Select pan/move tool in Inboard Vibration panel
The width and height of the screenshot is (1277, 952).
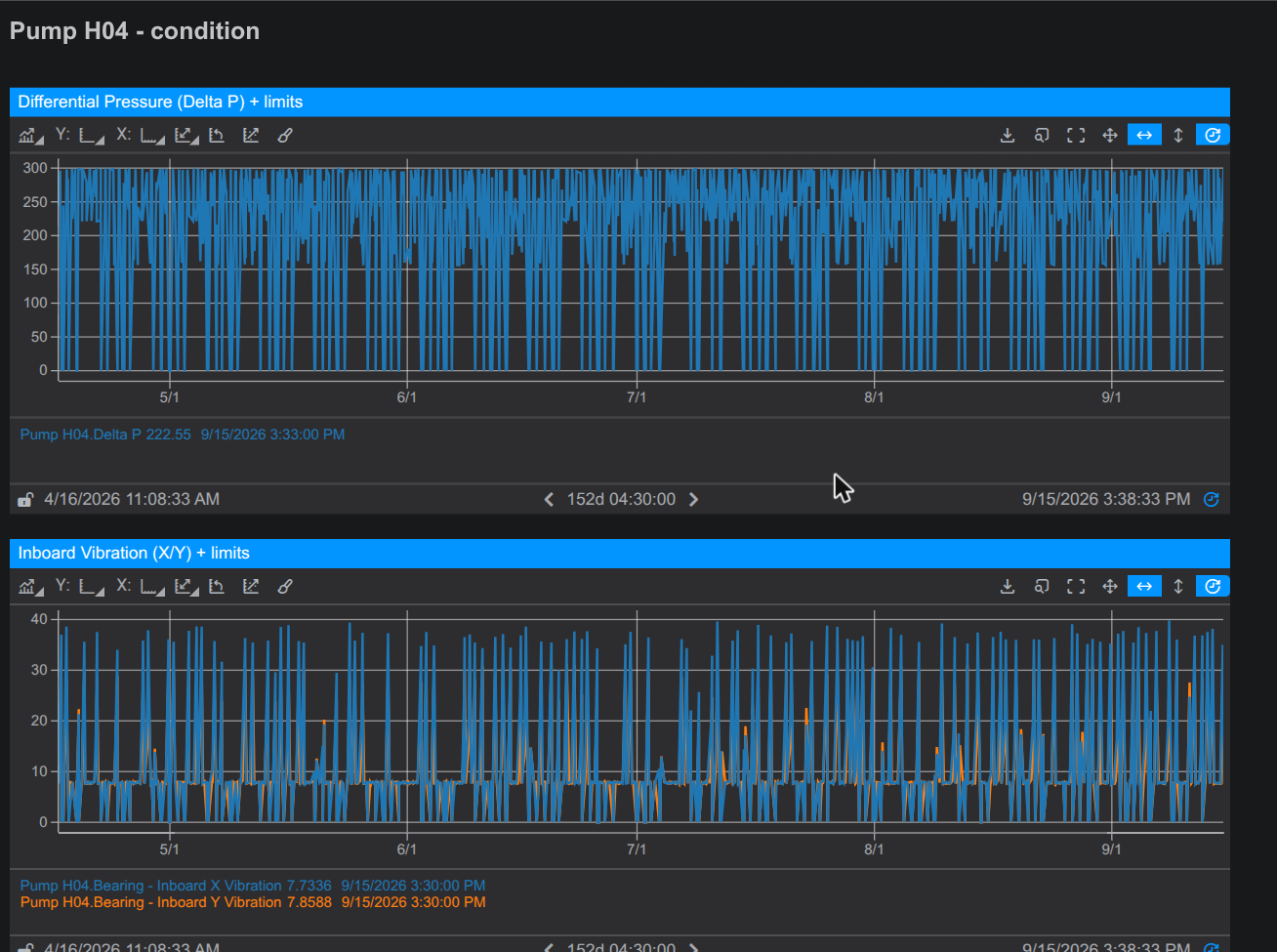(1109, 586)
